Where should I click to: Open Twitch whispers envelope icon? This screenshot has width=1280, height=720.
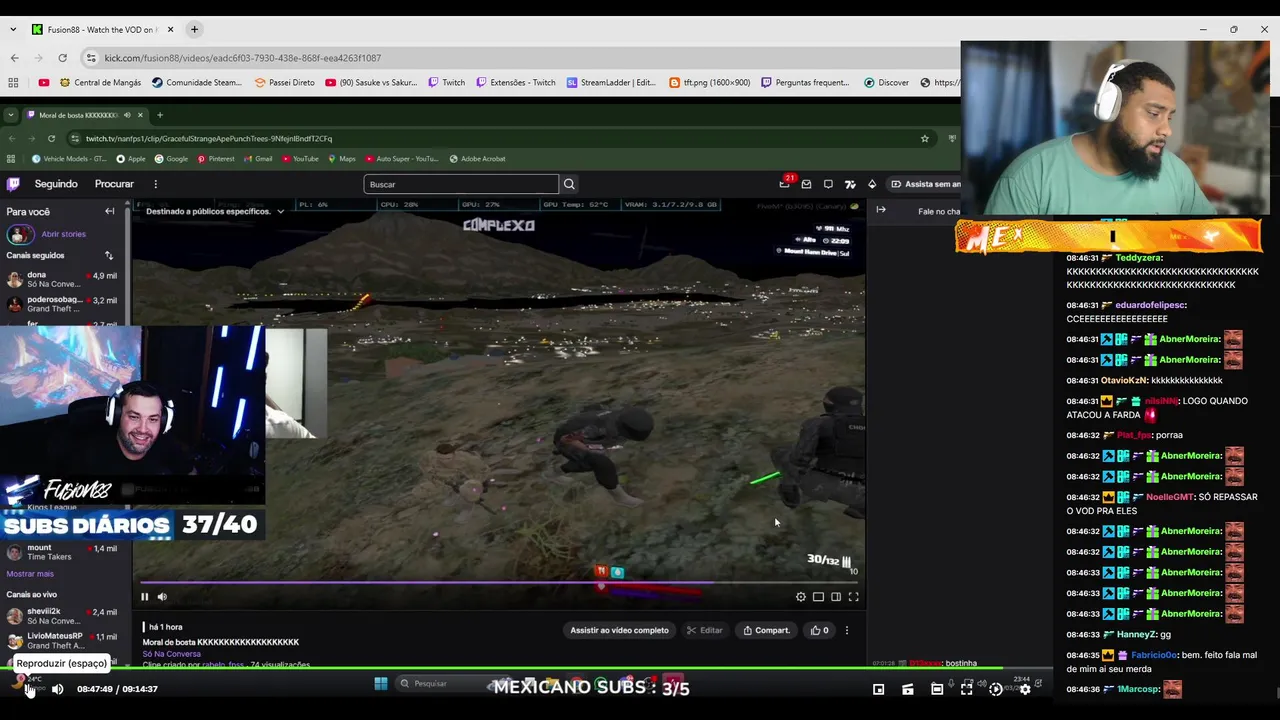806,184
